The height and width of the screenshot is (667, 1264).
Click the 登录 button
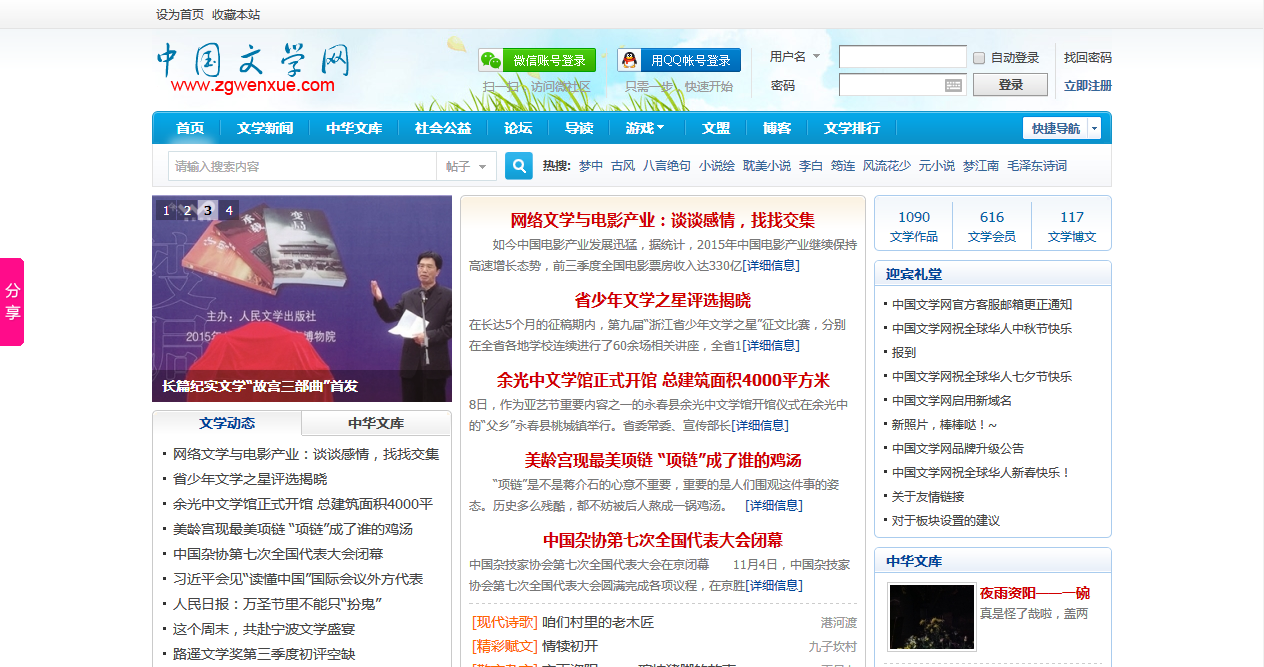point(1010,85)
